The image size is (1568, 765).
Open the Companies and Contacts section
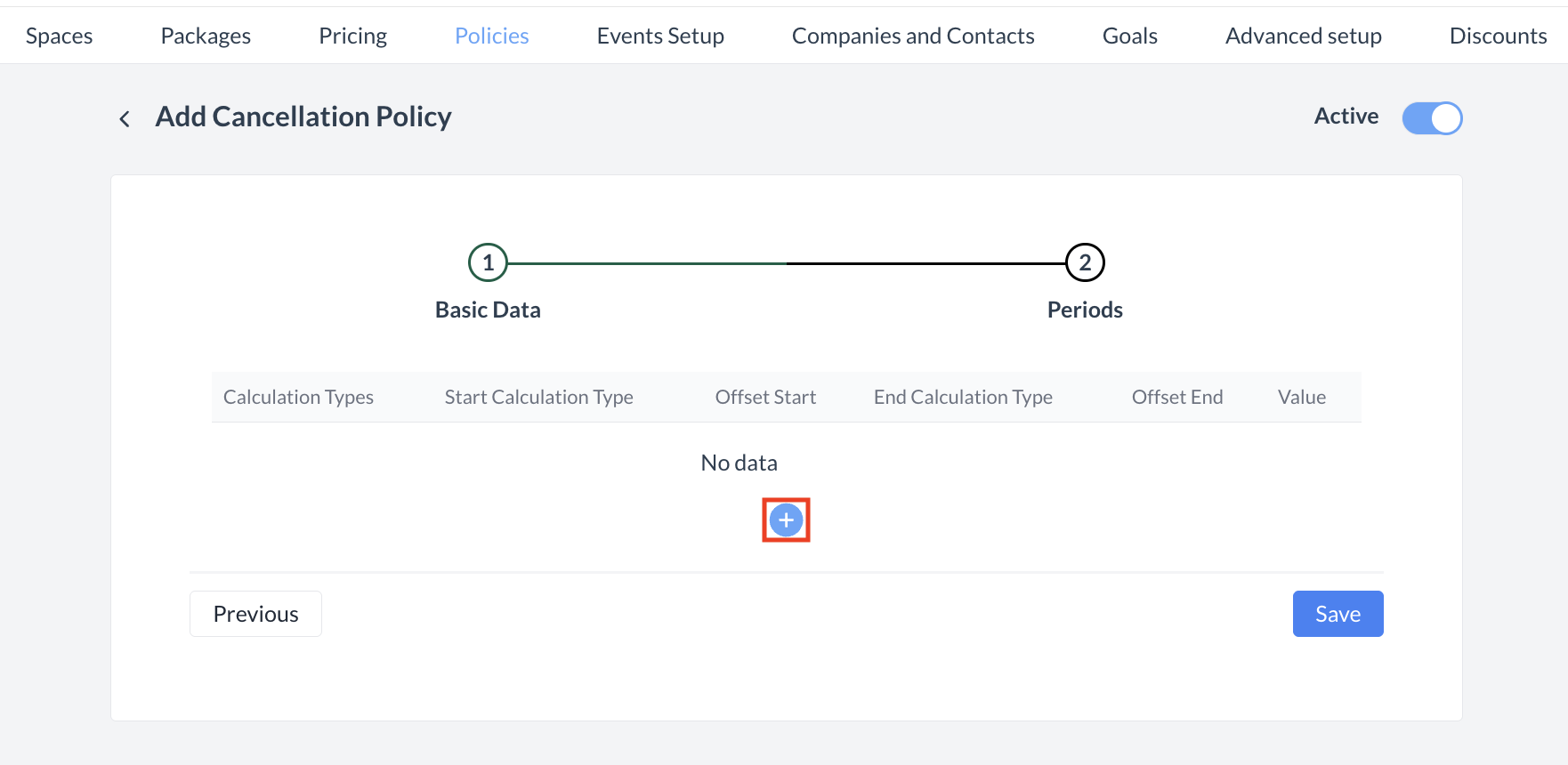click(912, 35)
